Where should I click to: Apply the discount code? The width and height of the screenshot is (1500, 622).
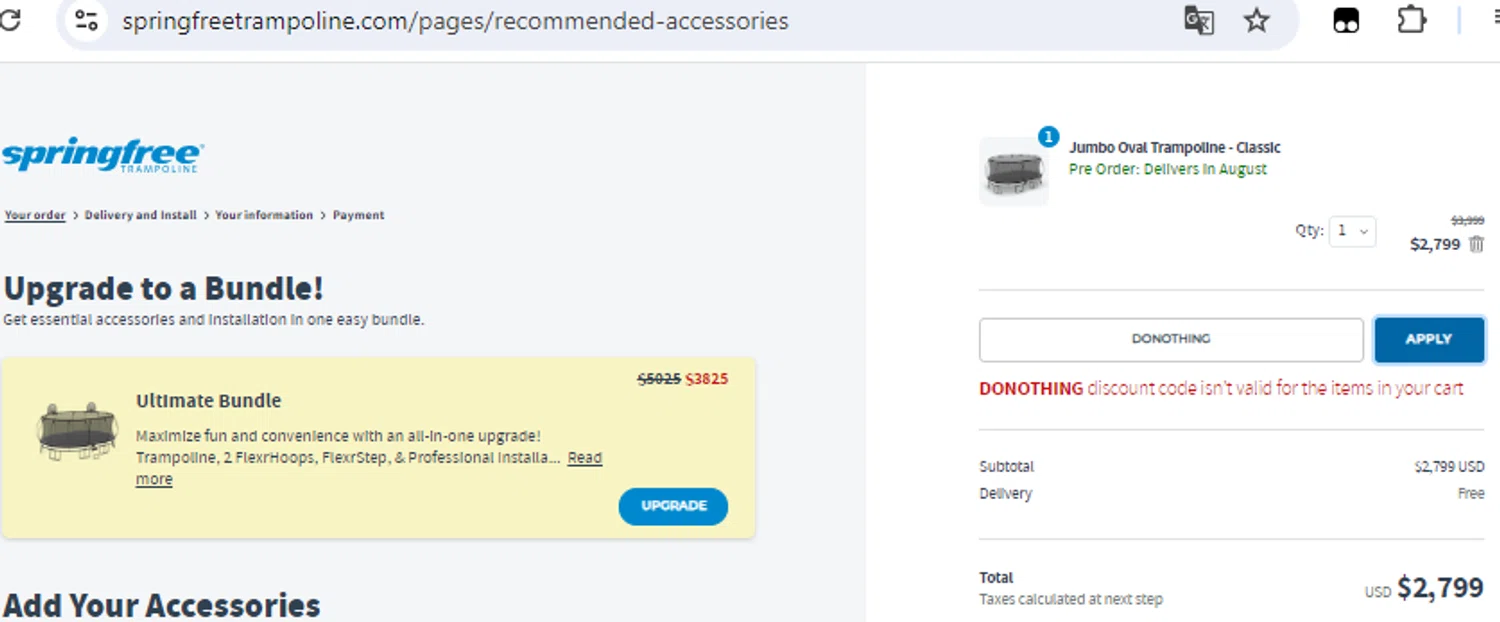click(x=1428, y=340)
